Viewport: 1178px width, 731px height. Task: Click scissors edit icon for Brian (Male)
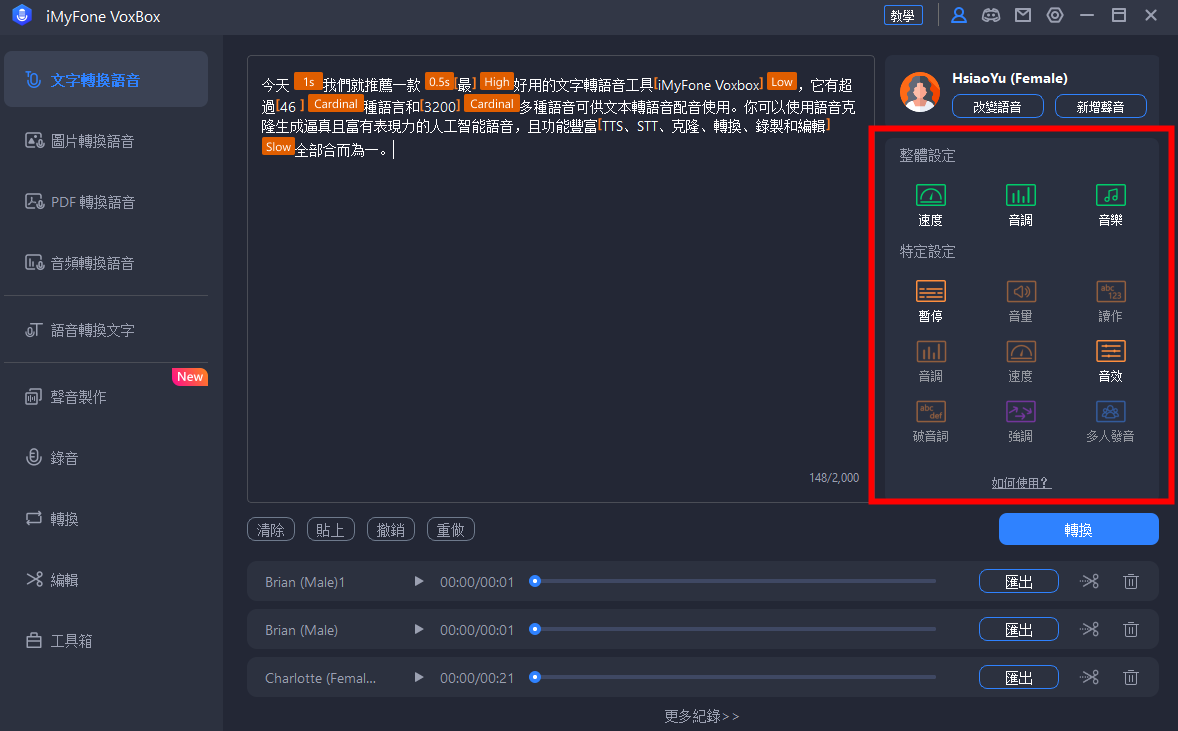[1089, 629]
